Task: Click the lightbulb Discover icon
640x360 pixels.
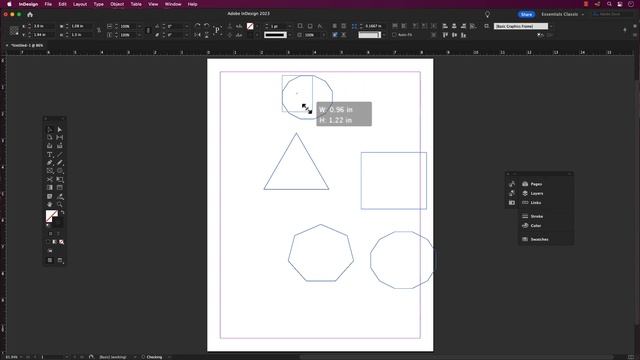Action: pyautogui.click(x=487, y=14)
